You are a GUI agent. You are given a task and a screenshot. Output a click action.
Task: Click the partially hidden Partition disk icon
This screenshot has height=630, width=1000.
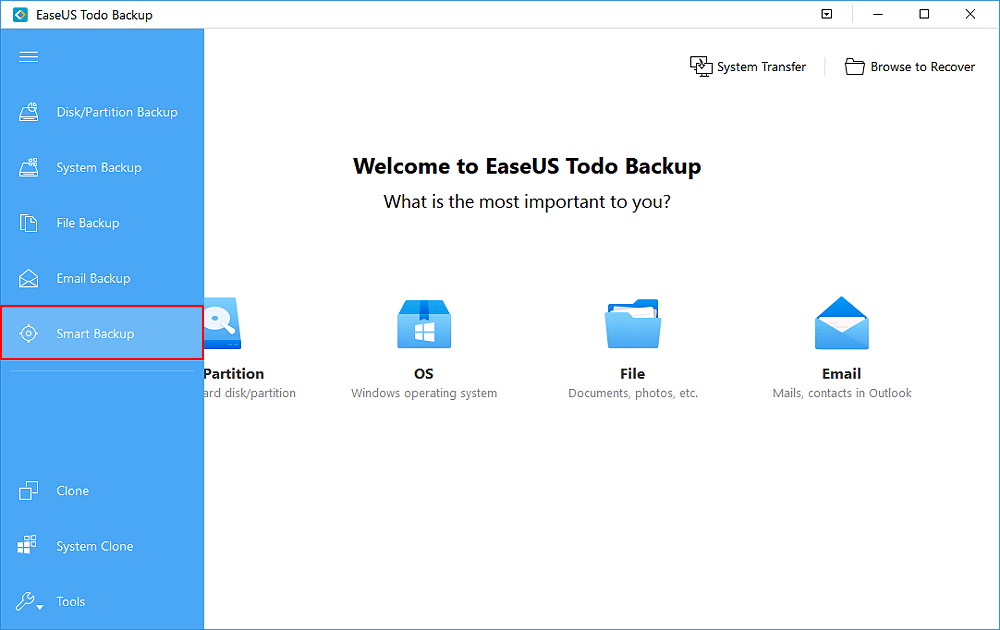[223, 323]
